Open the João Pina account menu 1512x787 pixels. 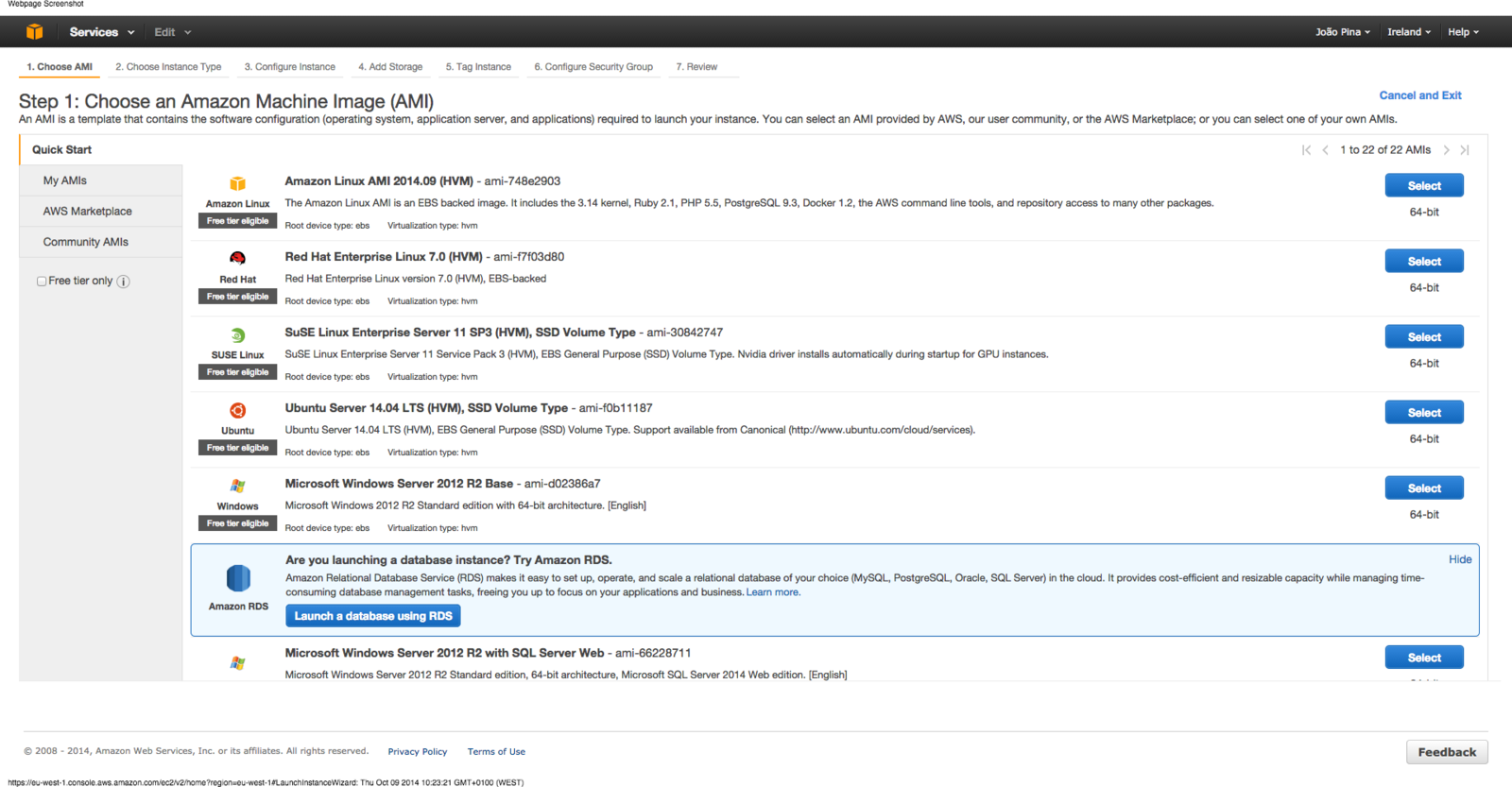[x=1343, y=32]
